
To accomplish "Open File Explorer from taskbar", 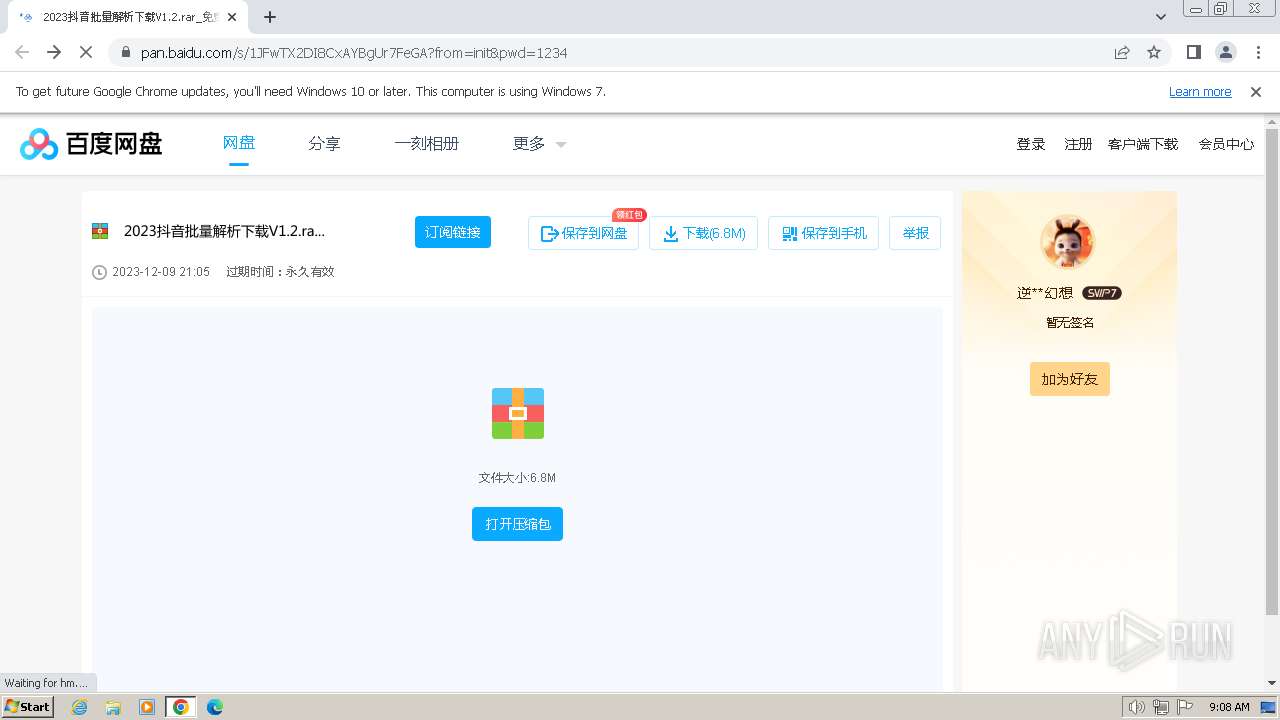I will coord(113,707).
